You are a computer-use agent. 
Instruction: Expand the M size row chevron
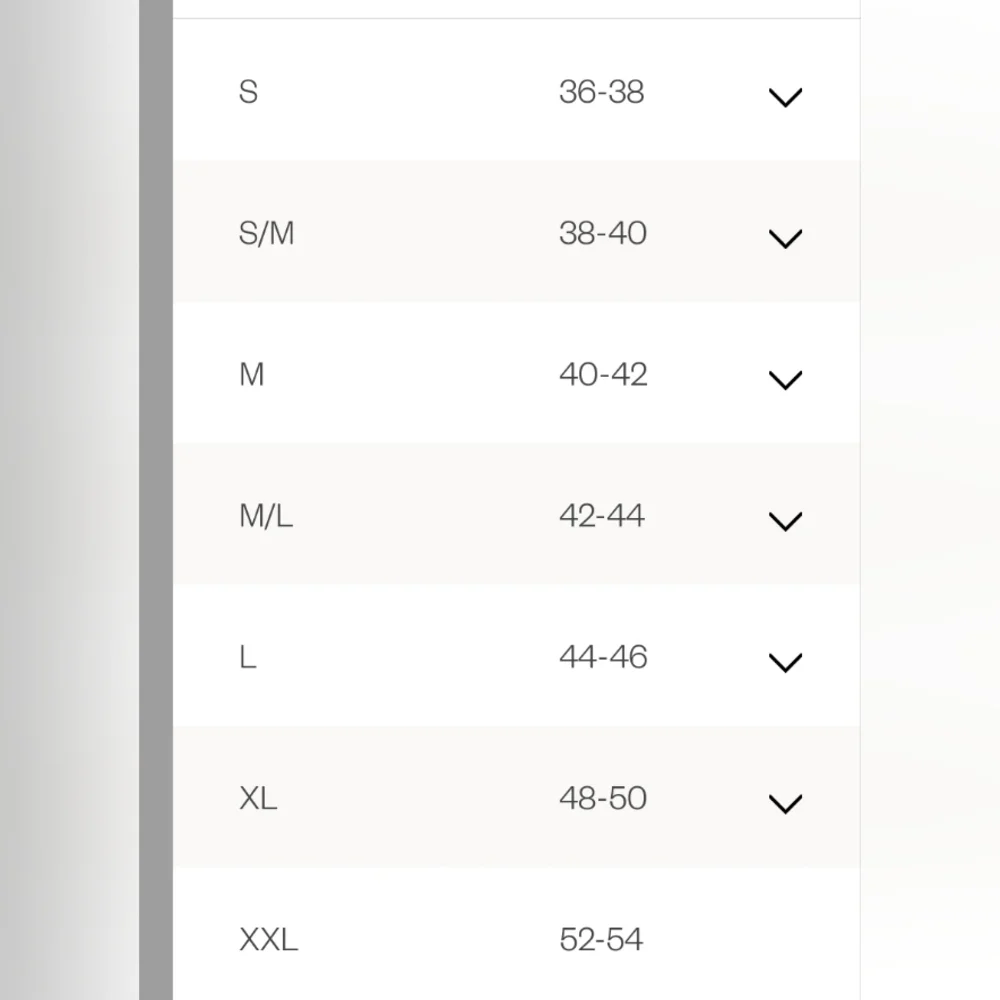click(785, 380)
